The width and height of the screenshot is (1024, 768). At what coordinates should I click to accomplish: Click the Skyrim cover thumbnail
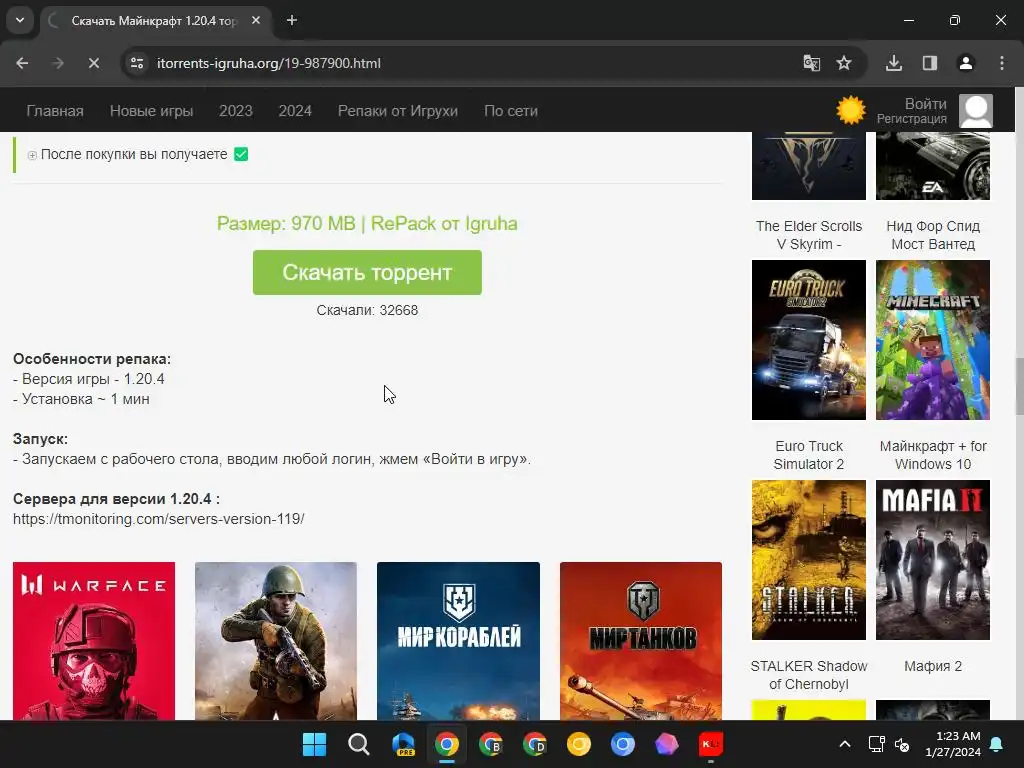pos(808,166)
